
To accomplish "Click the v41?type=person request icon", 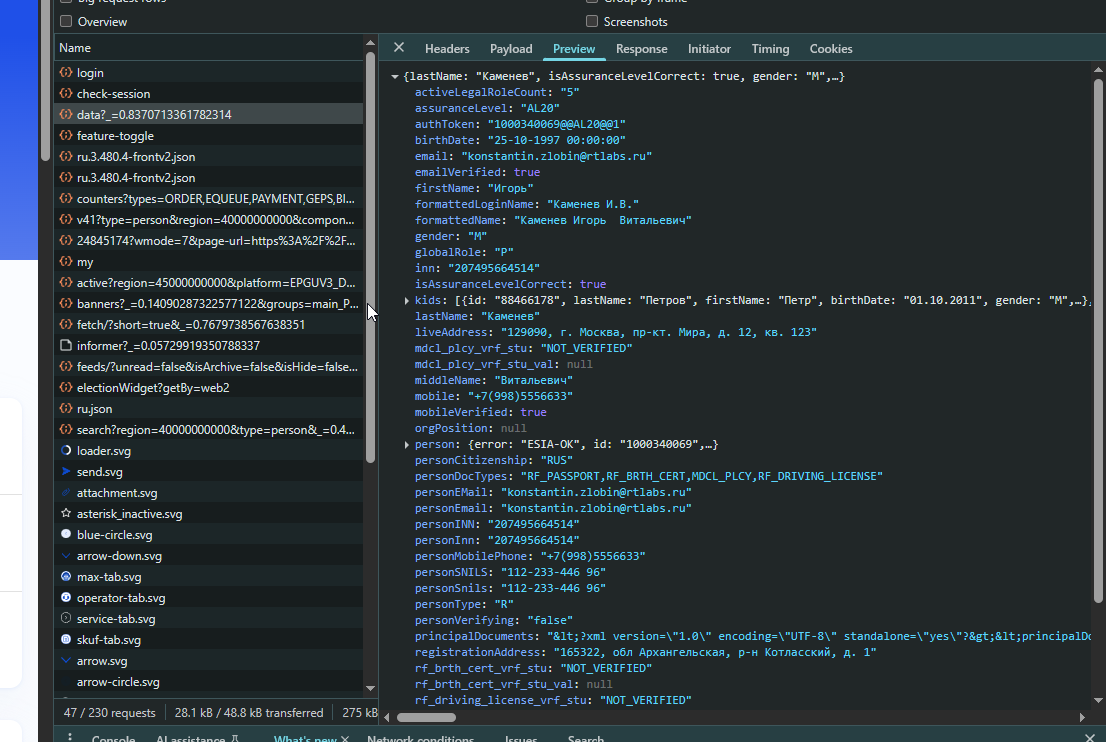I will pos(66,219).
